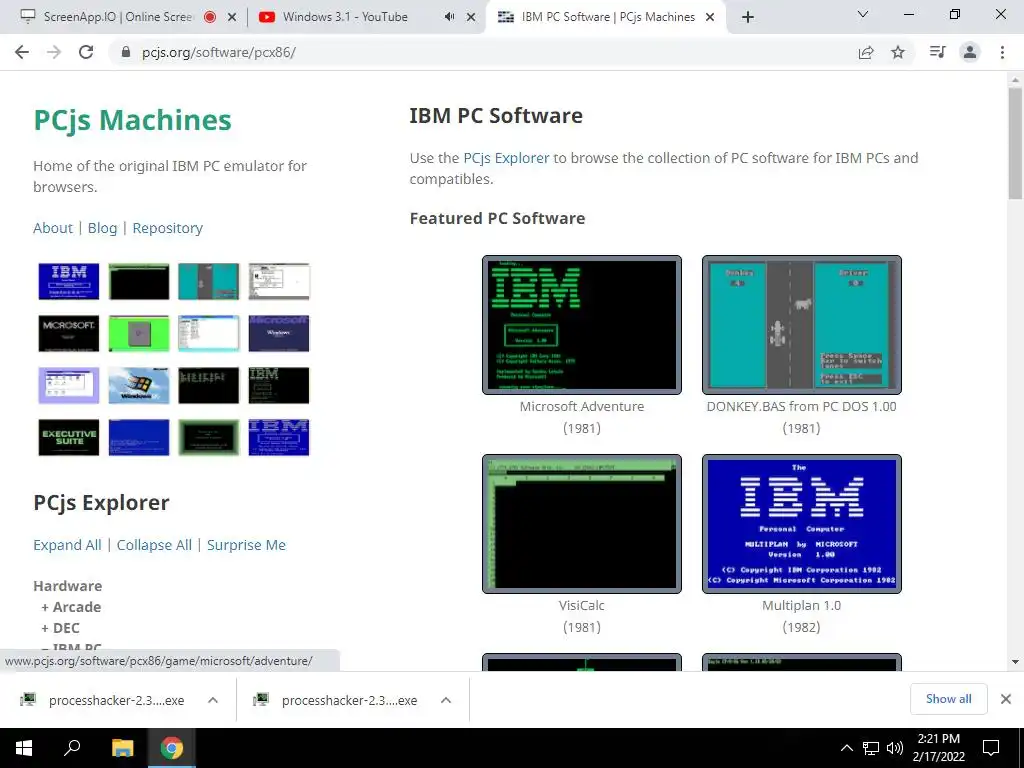Open the Windows Start menu

click(24, 748)
